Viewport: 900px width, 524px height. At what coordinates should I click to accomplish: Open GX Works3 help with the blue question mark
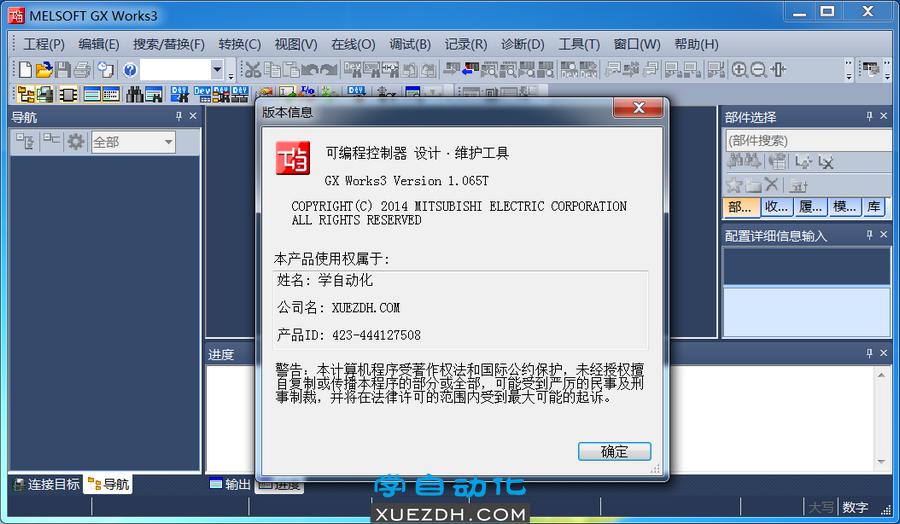(x=130, y=70)
